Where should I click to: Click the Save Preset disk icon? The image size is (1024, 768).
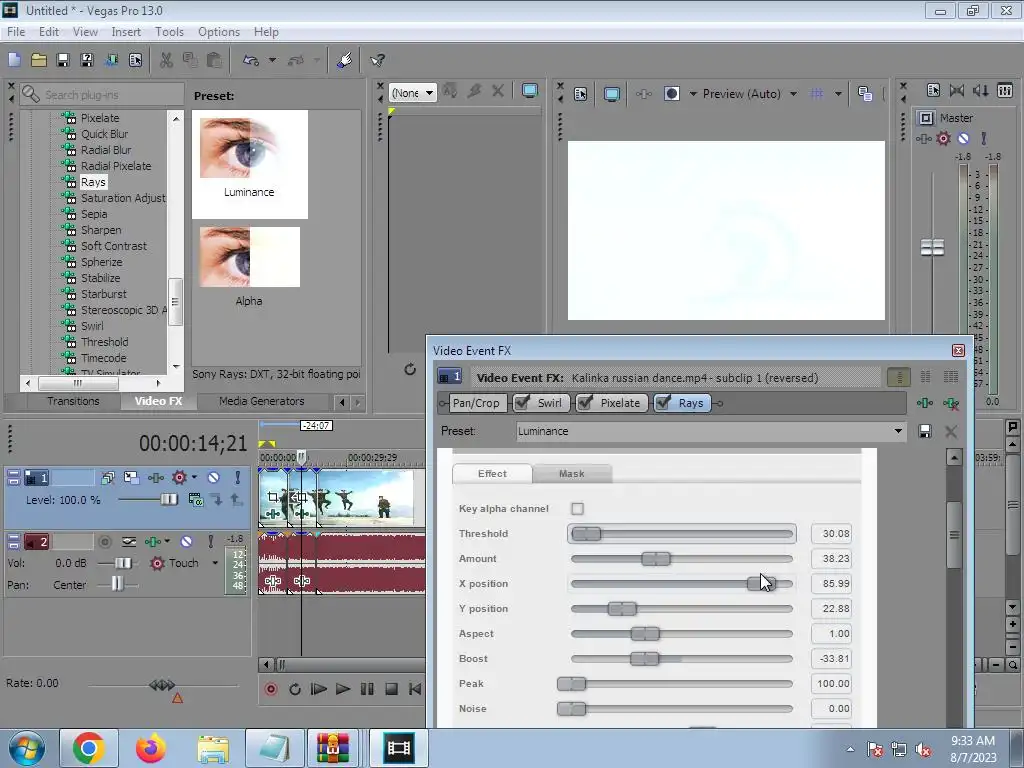(x=925, y=431)
